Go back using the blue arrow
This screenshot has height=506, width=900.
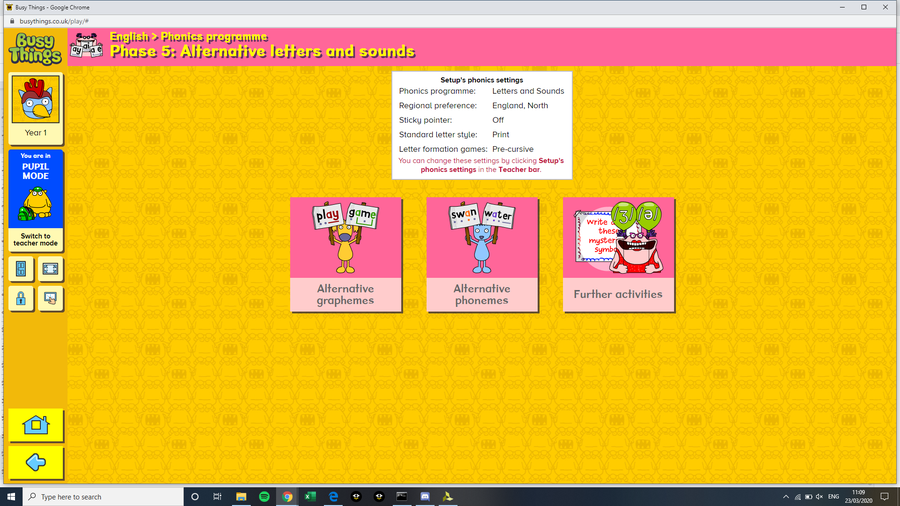point(35,462)
